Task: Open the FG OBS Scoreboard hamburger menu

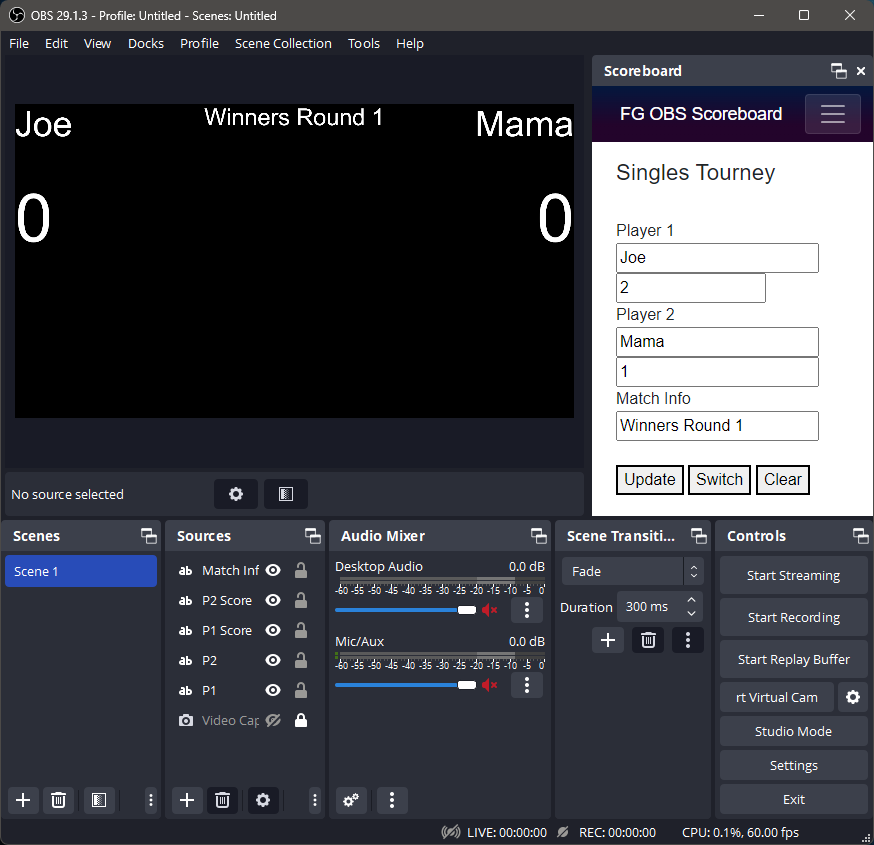Action: click(832, 114)
